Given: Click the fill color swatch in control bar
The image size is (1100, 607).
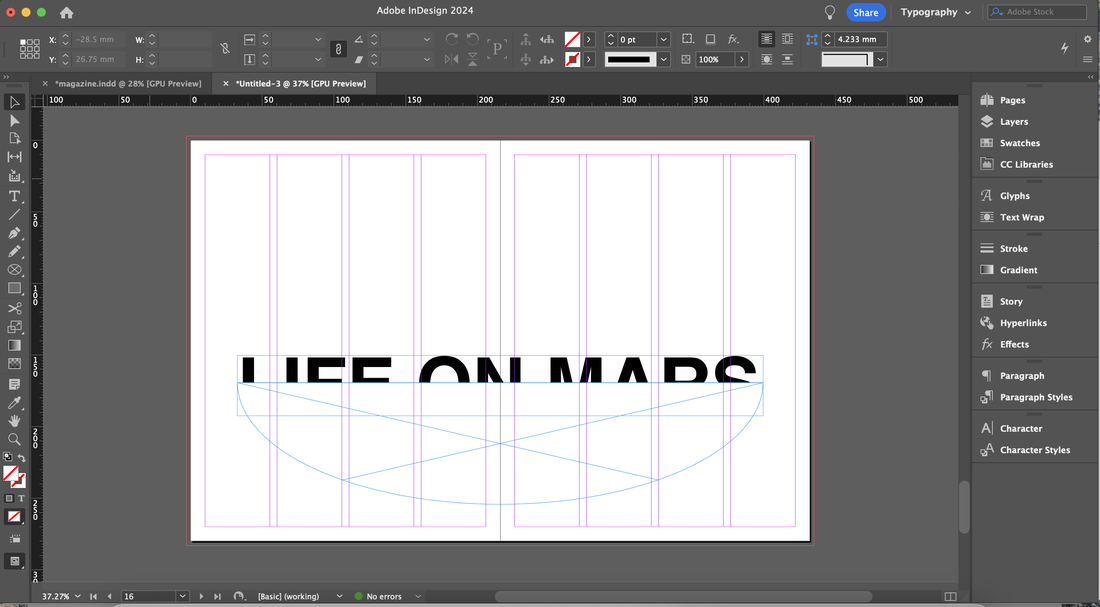Looking at the screenshot, I should [572, 39].
